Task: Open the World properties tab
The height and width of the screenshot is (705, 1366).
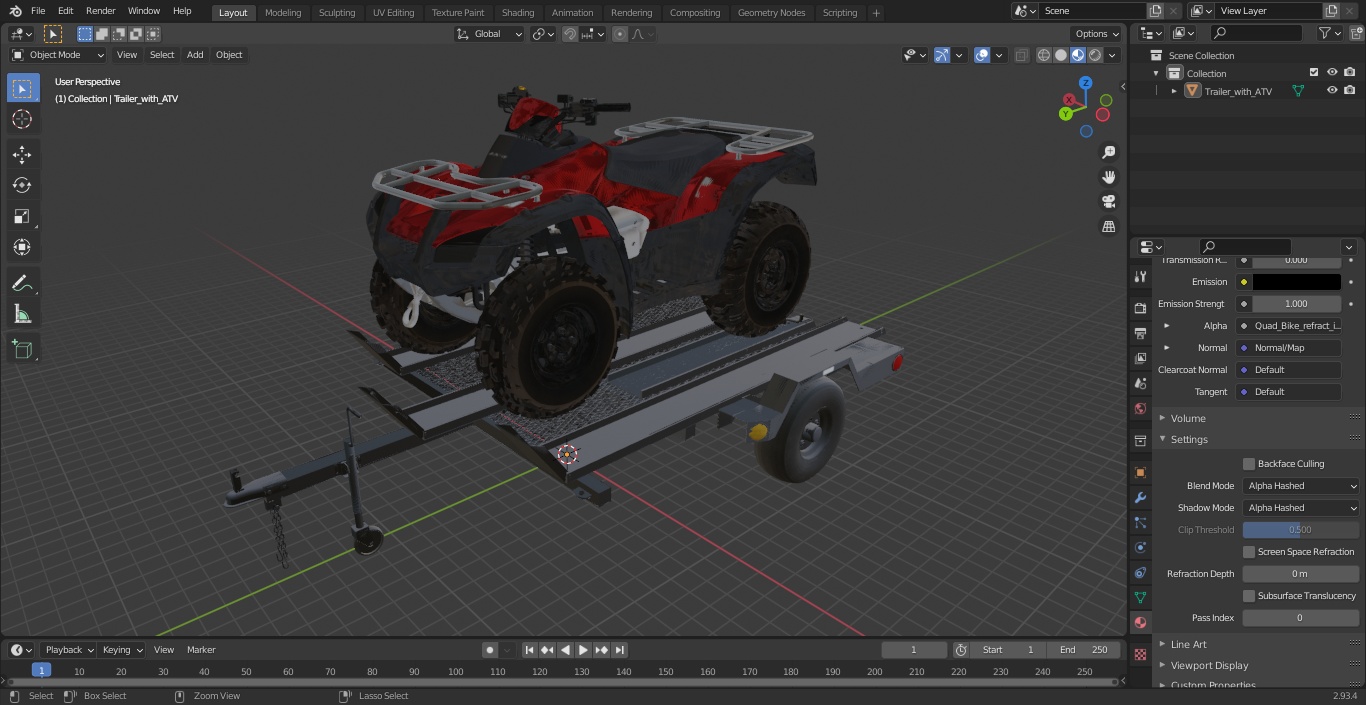Action: (x=1140, y=408)
